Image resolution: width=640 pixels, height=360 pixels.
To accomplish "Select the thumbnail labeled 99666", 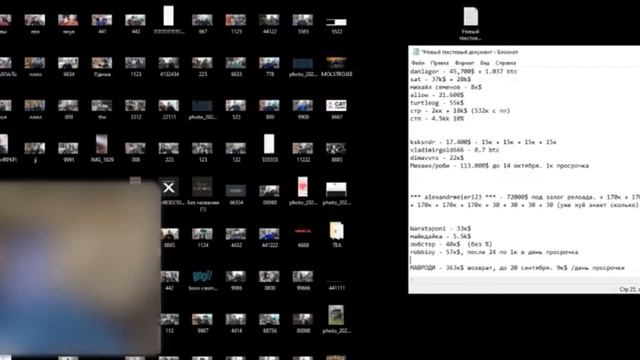I will coord(303,280).
